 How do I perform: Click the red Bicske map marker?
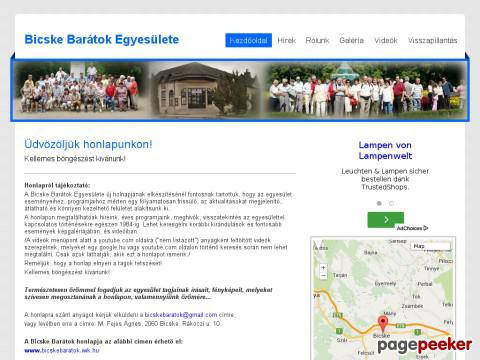click(x=383, y=324)
